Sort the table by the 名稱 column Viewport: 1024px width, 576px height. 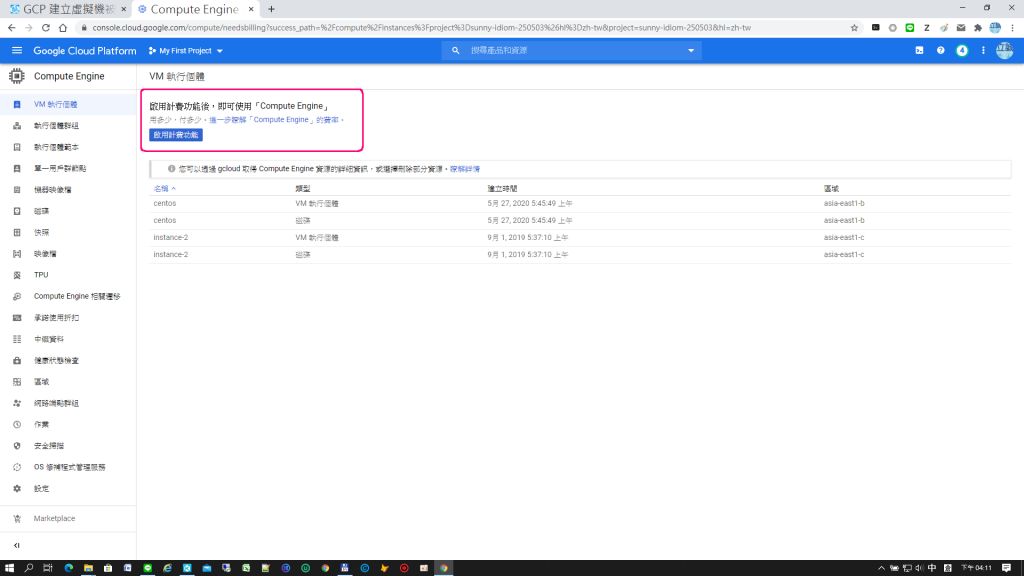tap(164, 189)
